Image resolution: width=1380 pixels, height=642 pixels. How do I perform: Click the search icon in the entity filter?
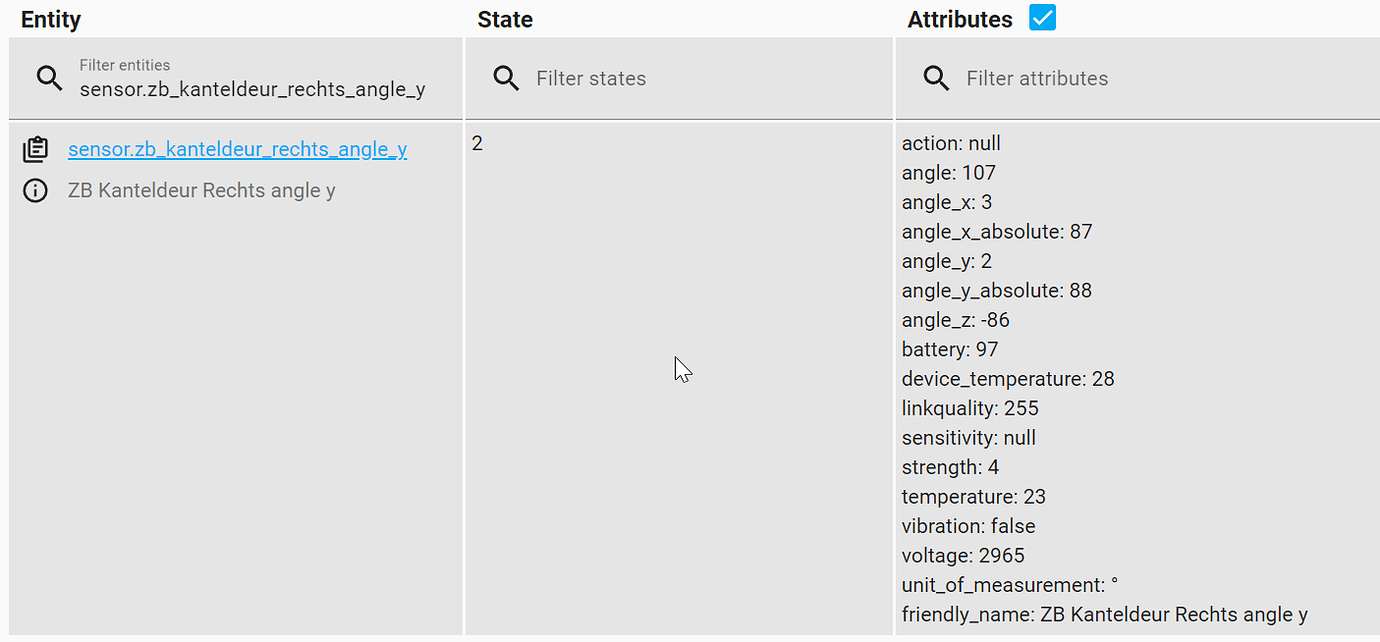(49, 78)
